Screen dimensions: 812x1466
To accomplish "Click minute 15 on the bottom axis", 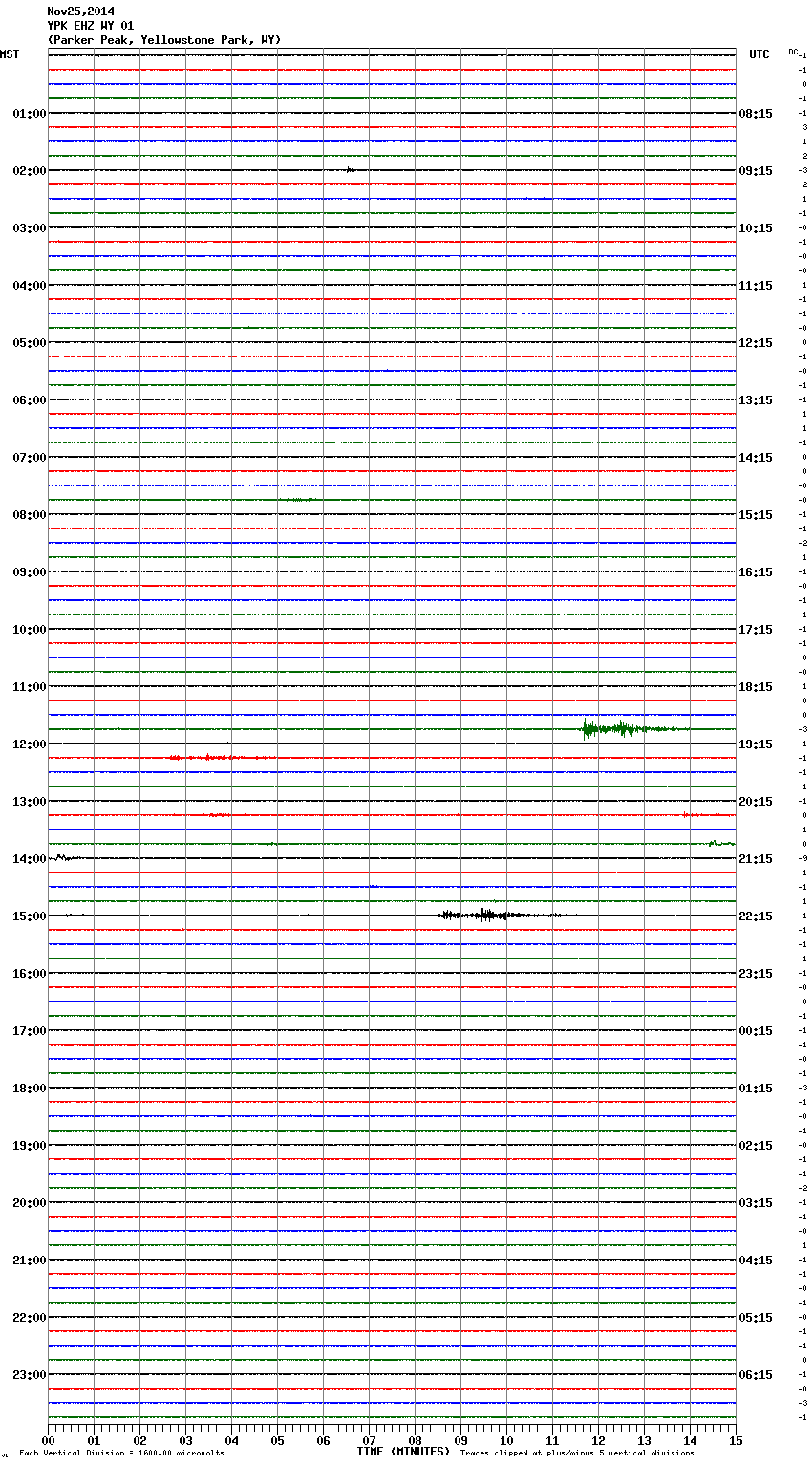I will point(736,1440).
